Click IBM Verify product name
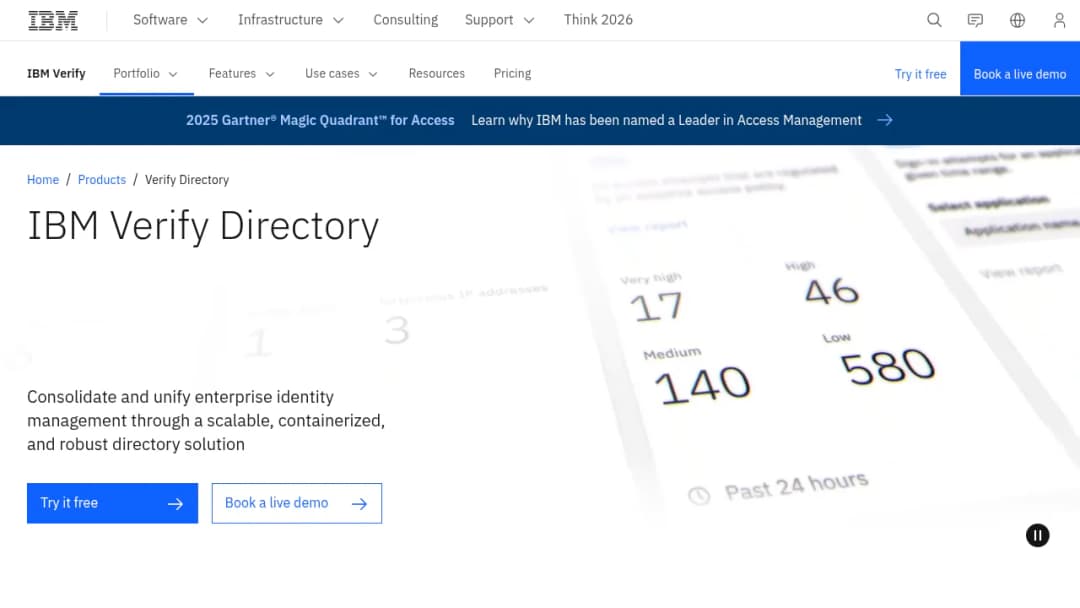Image resolution: width=1080 pixels, height=608 pixels. (56, 74)
